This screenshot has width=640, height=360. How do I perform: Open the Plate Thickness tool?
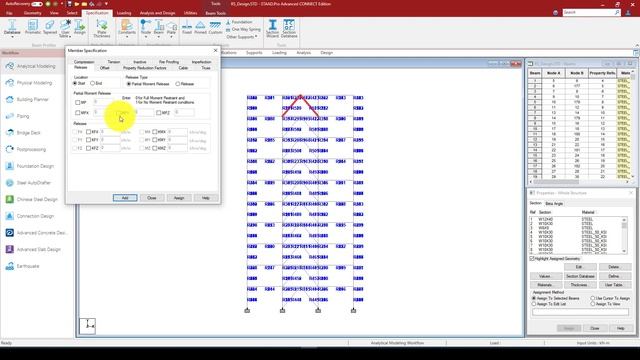pos(102,28)
